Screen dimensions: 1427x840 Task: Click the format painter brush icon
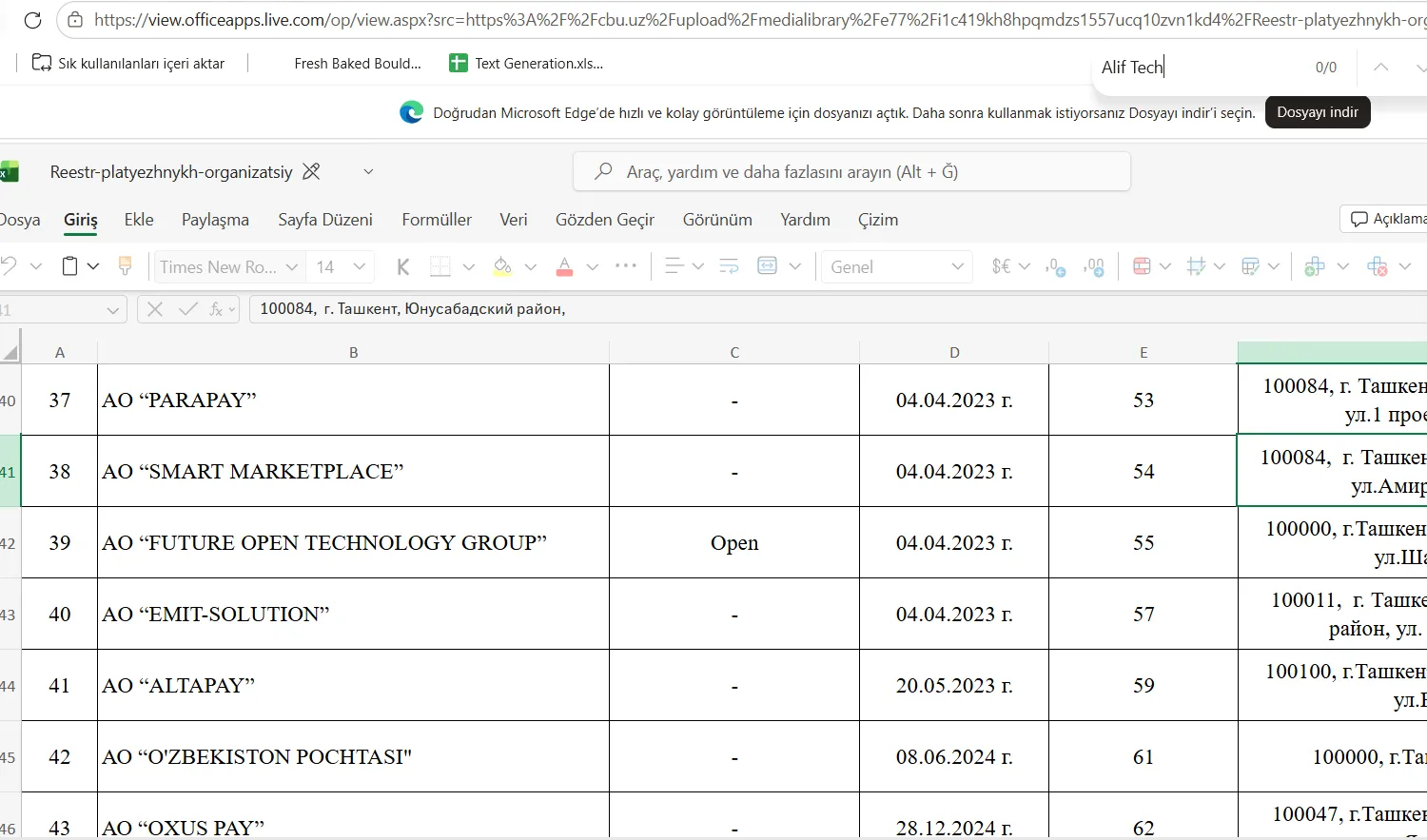point(125,266)
